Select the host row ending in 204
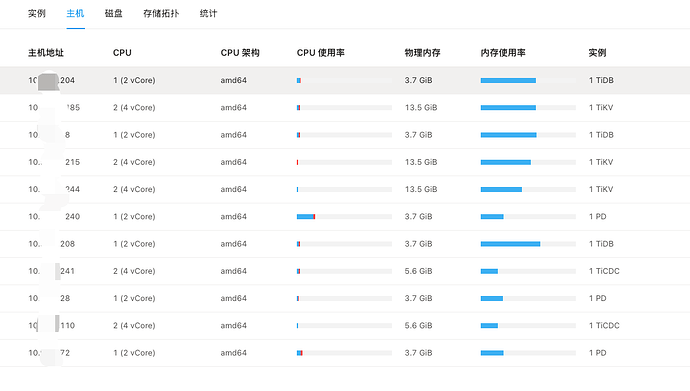690x391 pixels. pyautogui.click(x=345, y=80)
